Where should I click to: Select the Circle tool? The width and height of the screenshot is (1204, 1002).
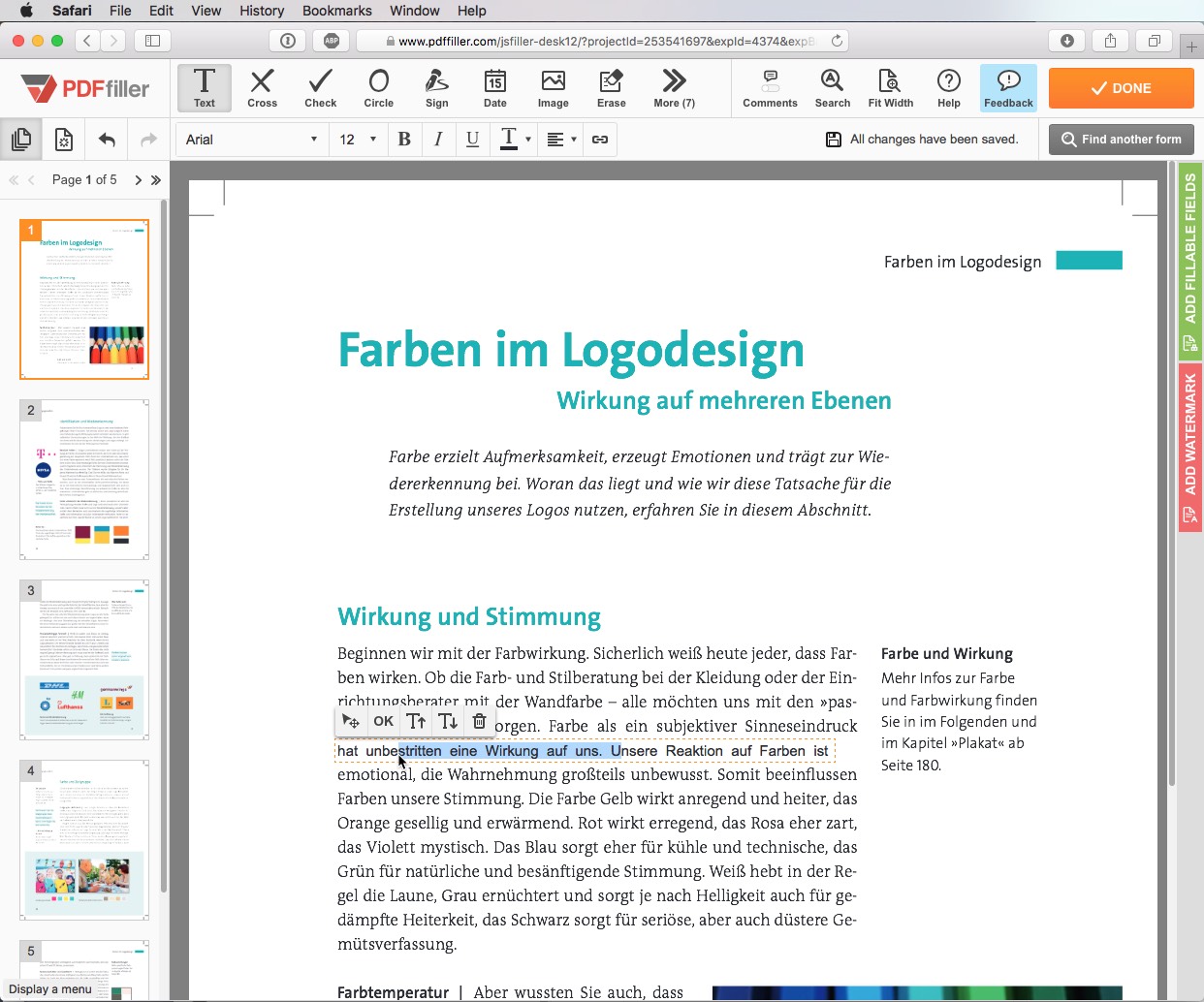tap(379, 88)
